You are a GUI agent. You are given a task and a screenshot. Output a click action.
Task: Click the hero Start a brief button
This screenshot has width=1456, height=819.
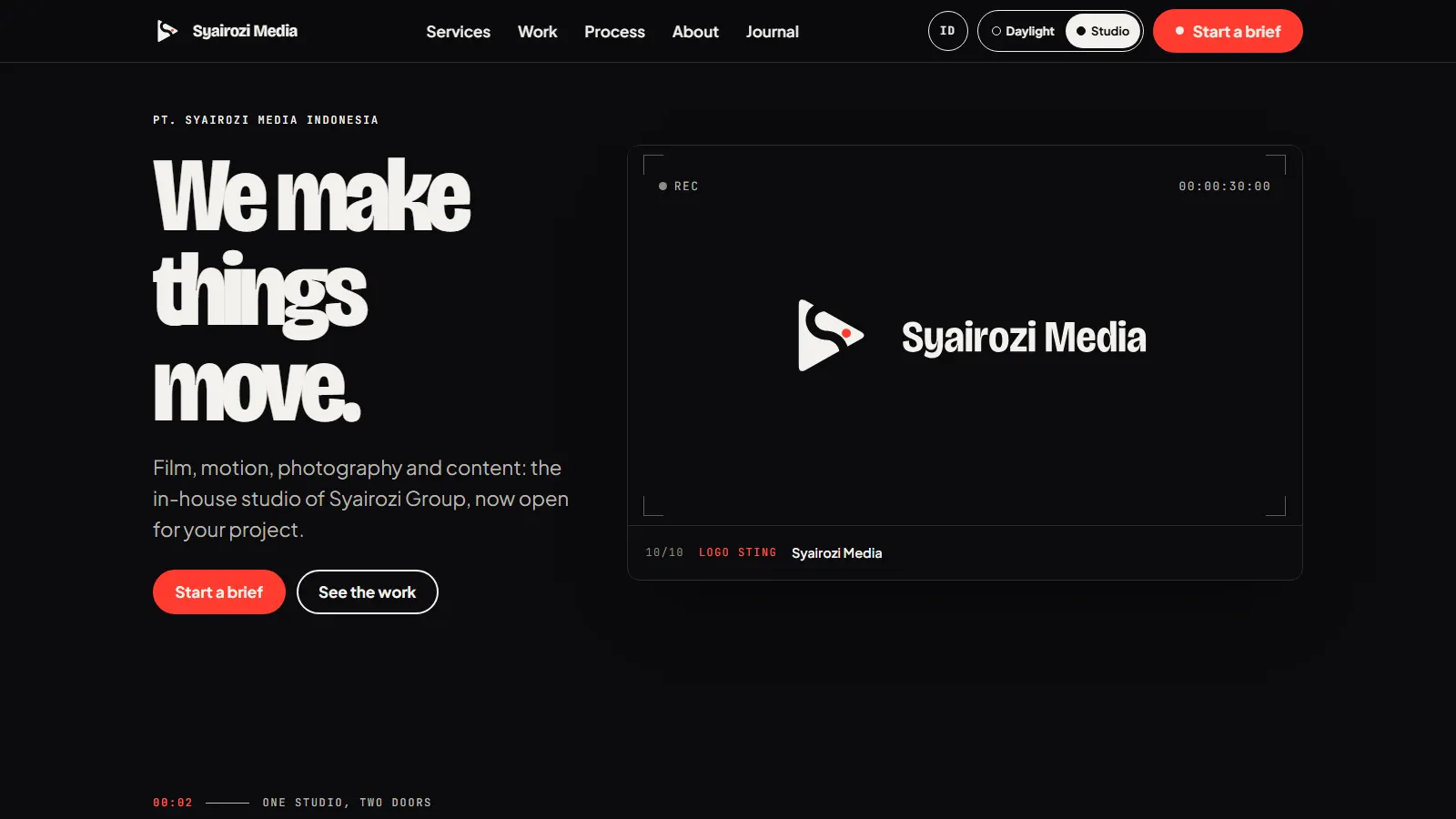[x=218, y=592]
